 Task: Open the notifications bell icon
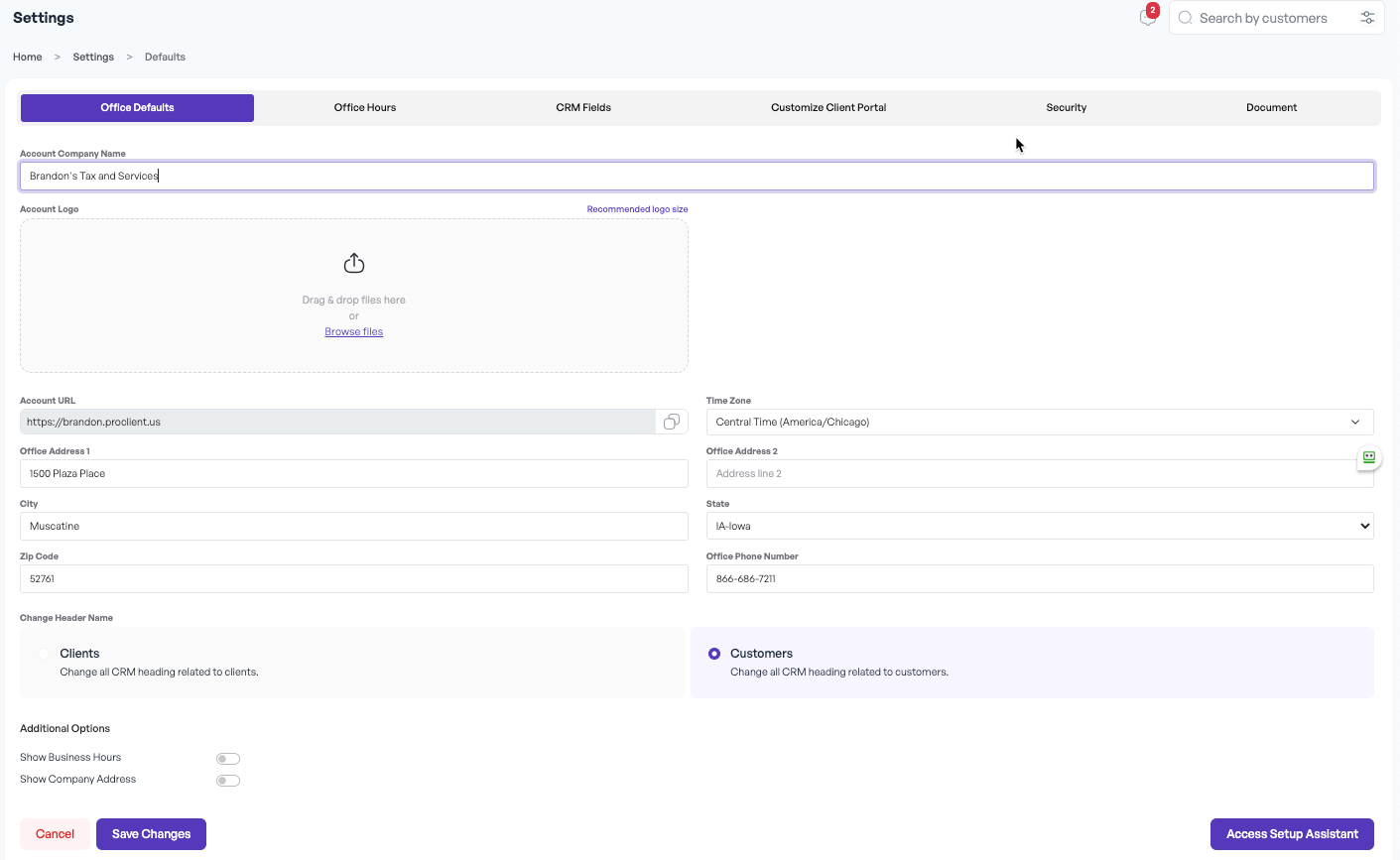coord(1147,18)
